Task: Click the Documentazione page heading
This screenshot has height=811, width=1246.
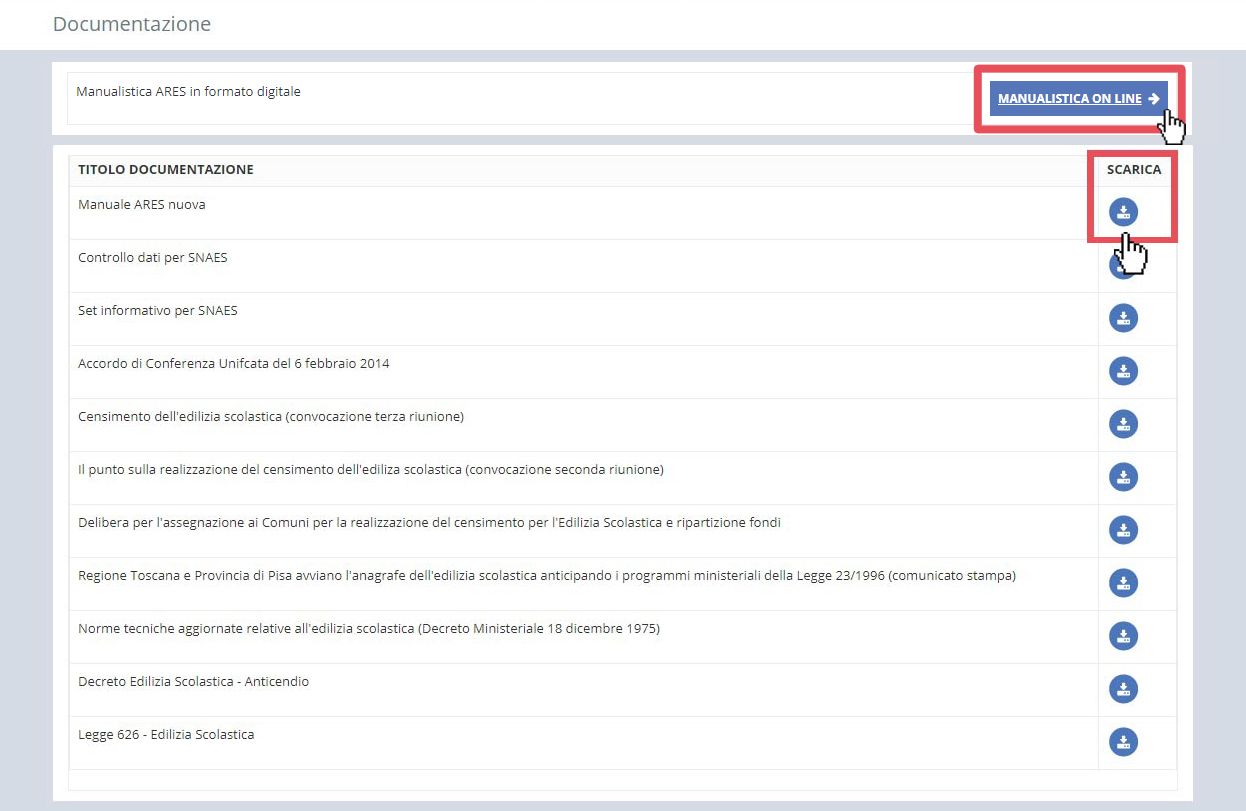Action: click(132, 24)
